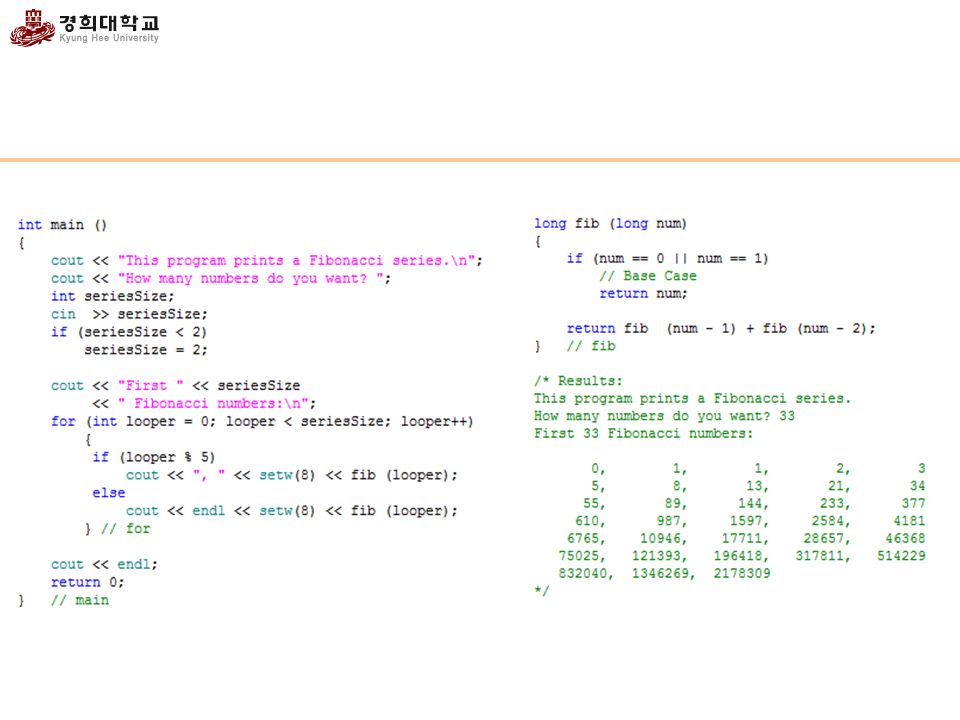Viewport: 960px width, 720px height.
Task: Click the '// Base Case' comment
Action: click(648, 276)
